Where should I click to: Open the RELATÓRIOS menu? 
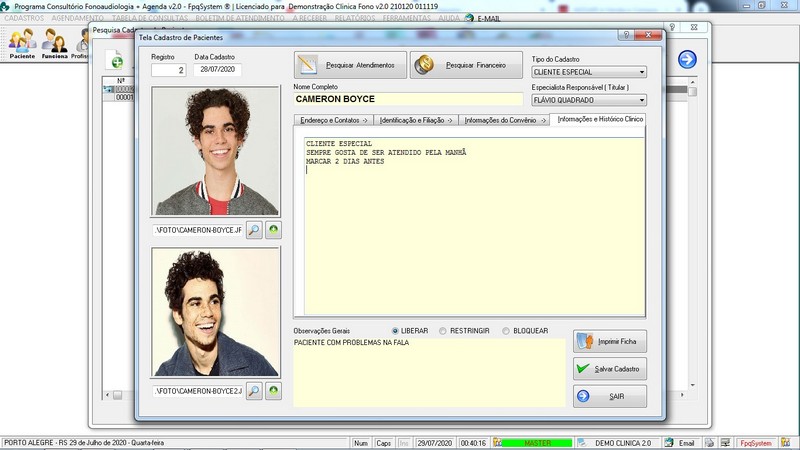click(355, 18)
